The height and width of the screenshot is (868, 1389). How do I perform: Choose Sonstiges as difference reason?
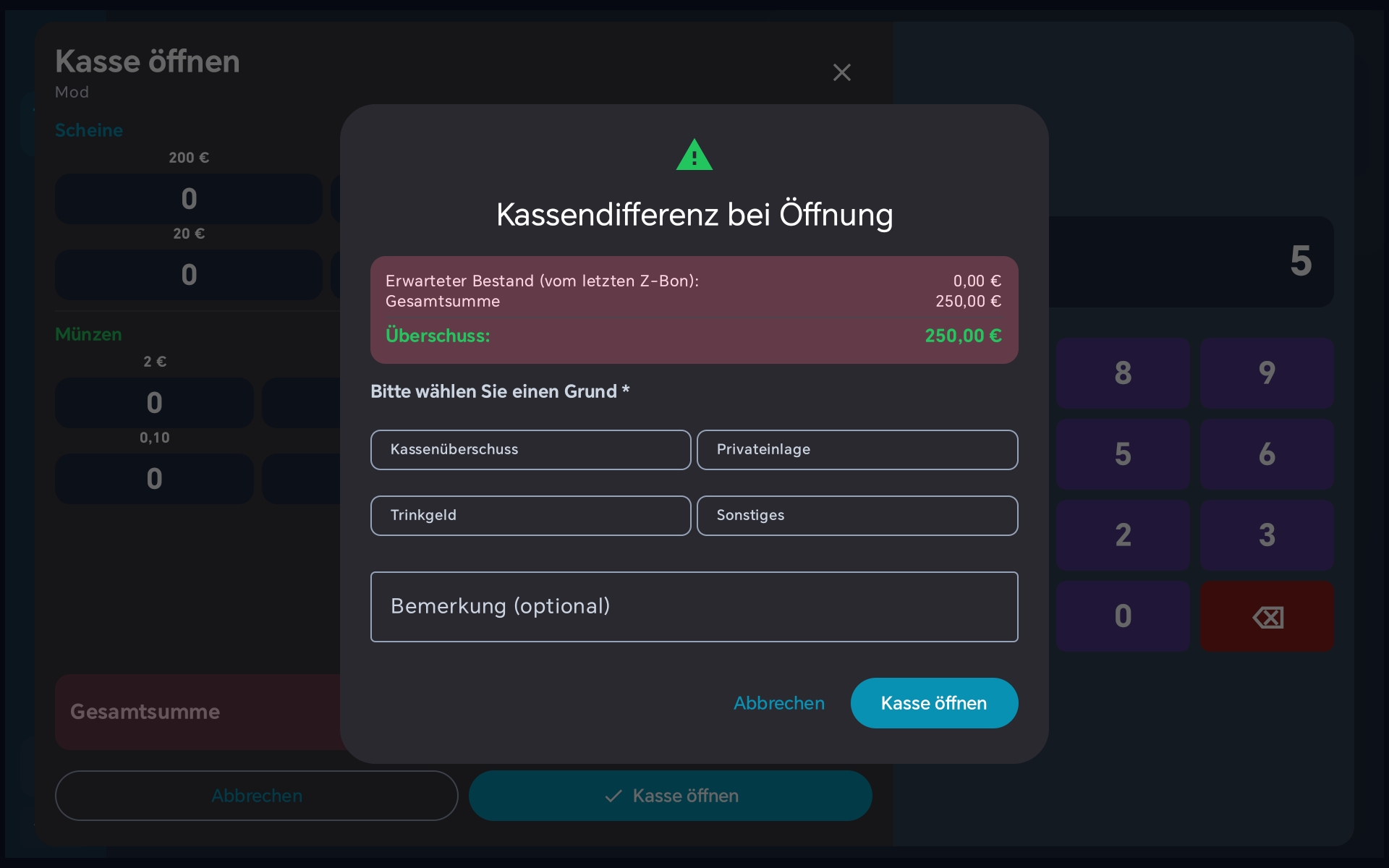857,515
